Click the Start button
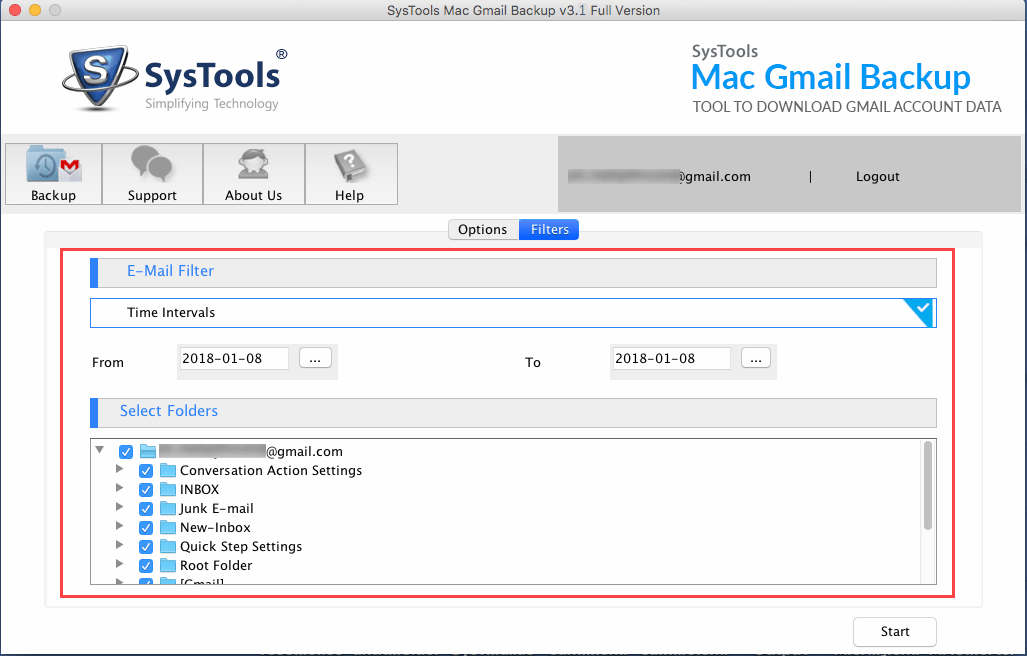Image resolution: width=1027 pixels, height=656 pixels. click(893, 631)
